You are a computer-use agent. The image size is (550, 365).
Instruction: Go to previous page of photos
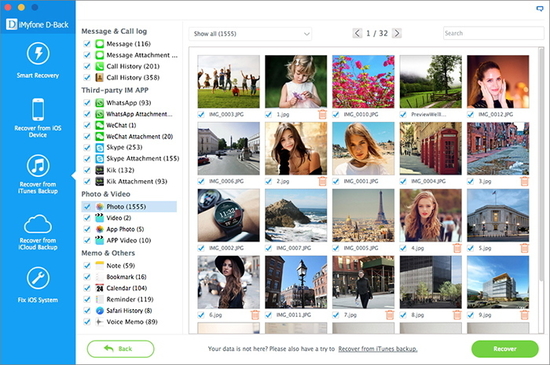coord(357,33)
